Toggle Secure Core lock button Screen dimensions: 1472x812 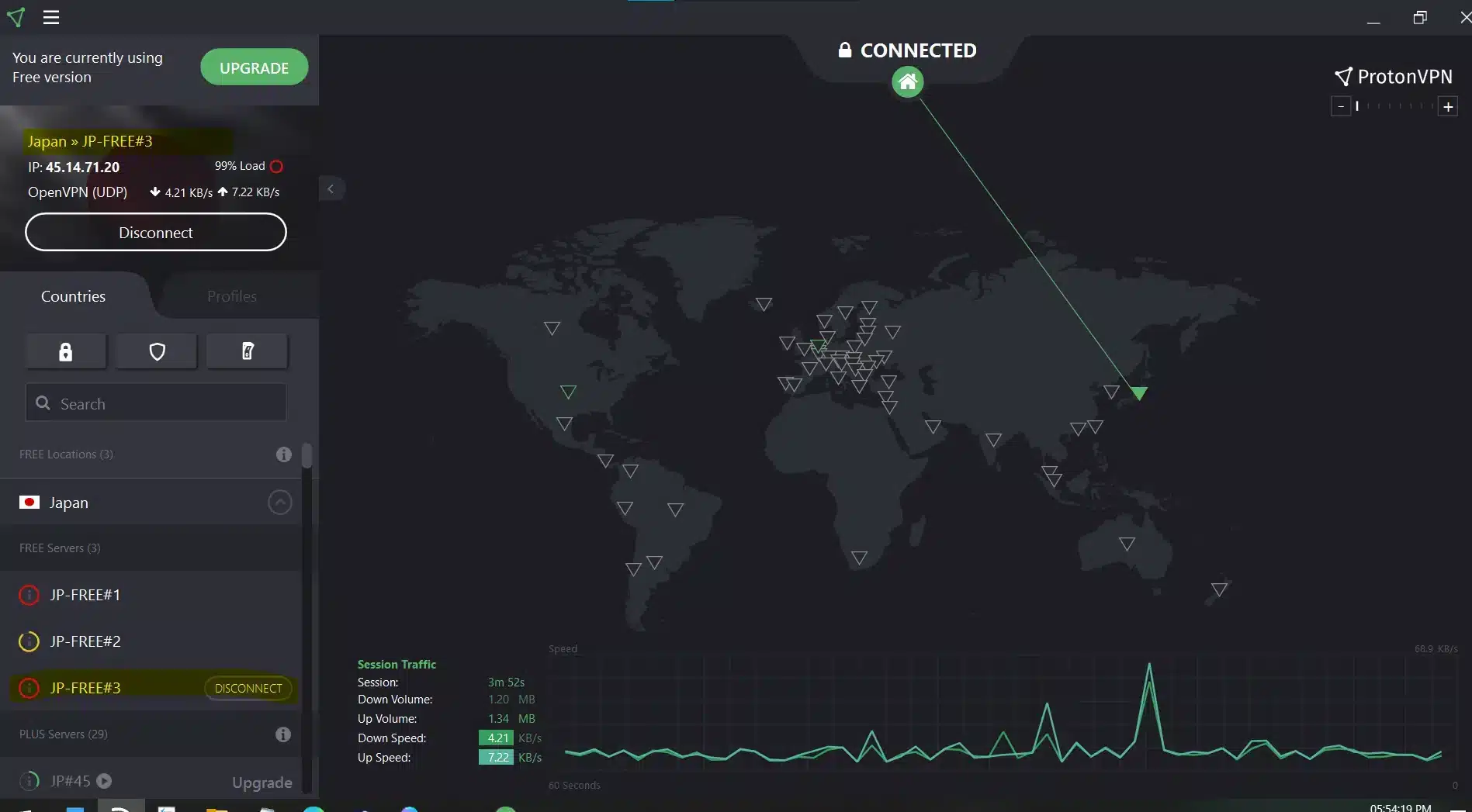click(x=66, y=352)
